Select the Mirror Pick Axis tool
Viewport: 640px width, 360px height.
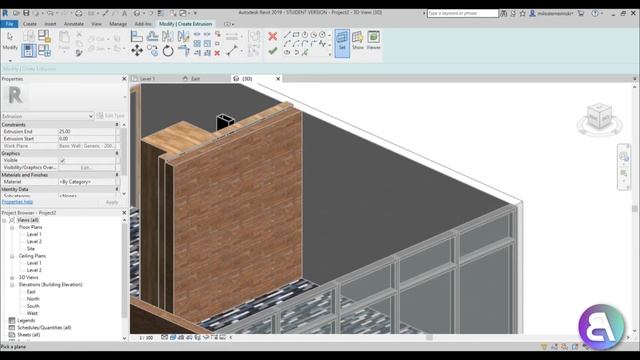tap(168, 37)
